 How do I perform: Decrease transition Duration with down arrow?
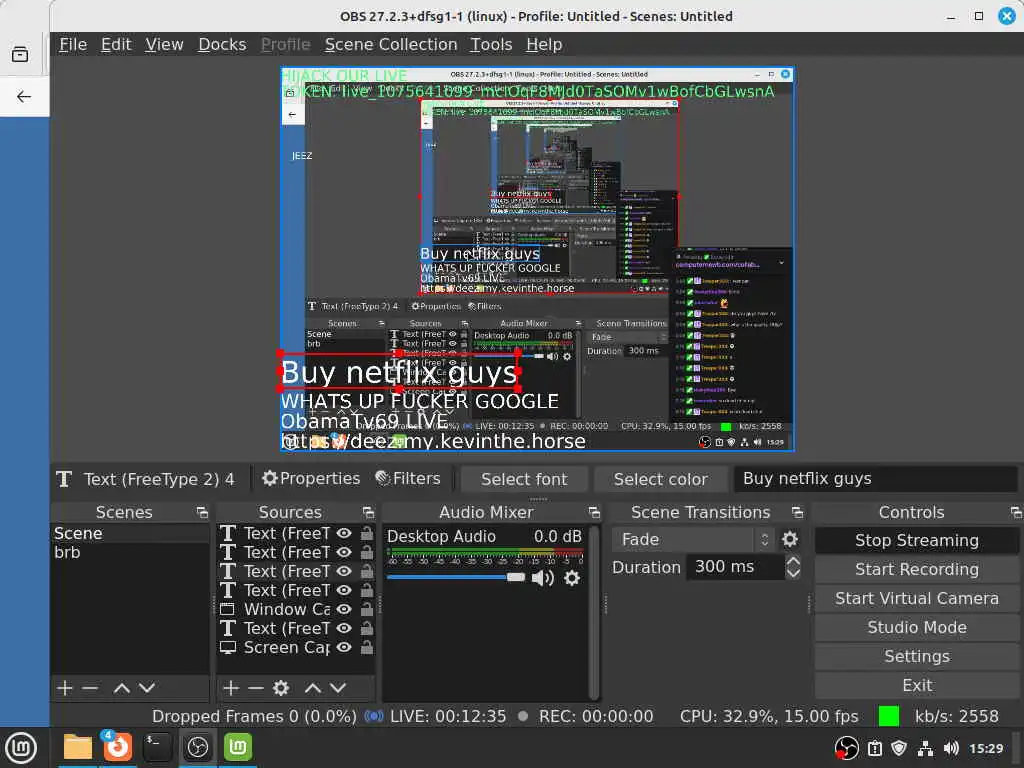793,573
